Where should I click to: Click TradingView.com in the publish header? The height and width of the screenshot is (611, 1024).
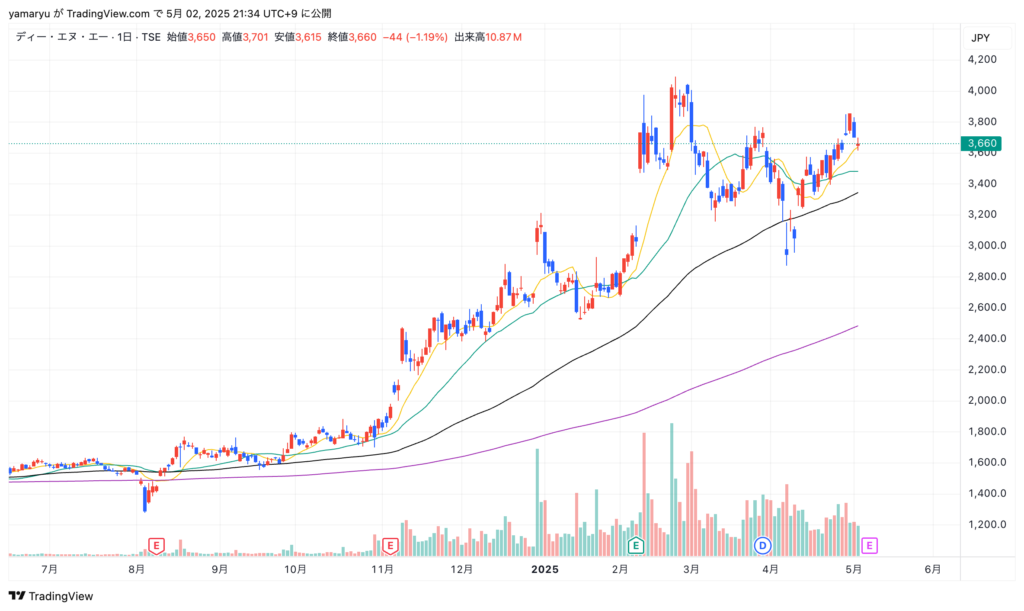108,14
